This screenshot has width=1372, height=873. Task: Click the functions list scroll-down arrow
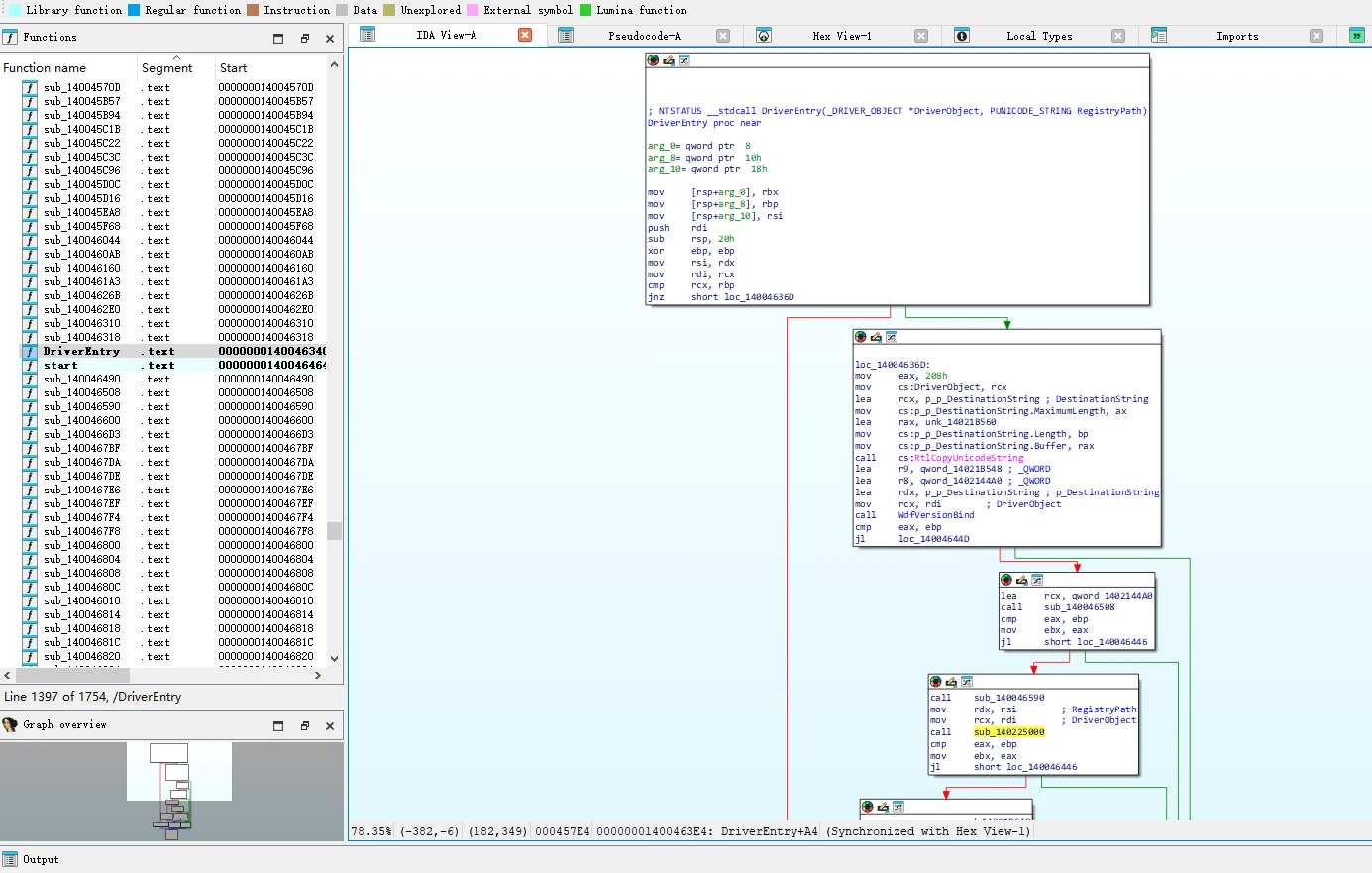point(334,658)
